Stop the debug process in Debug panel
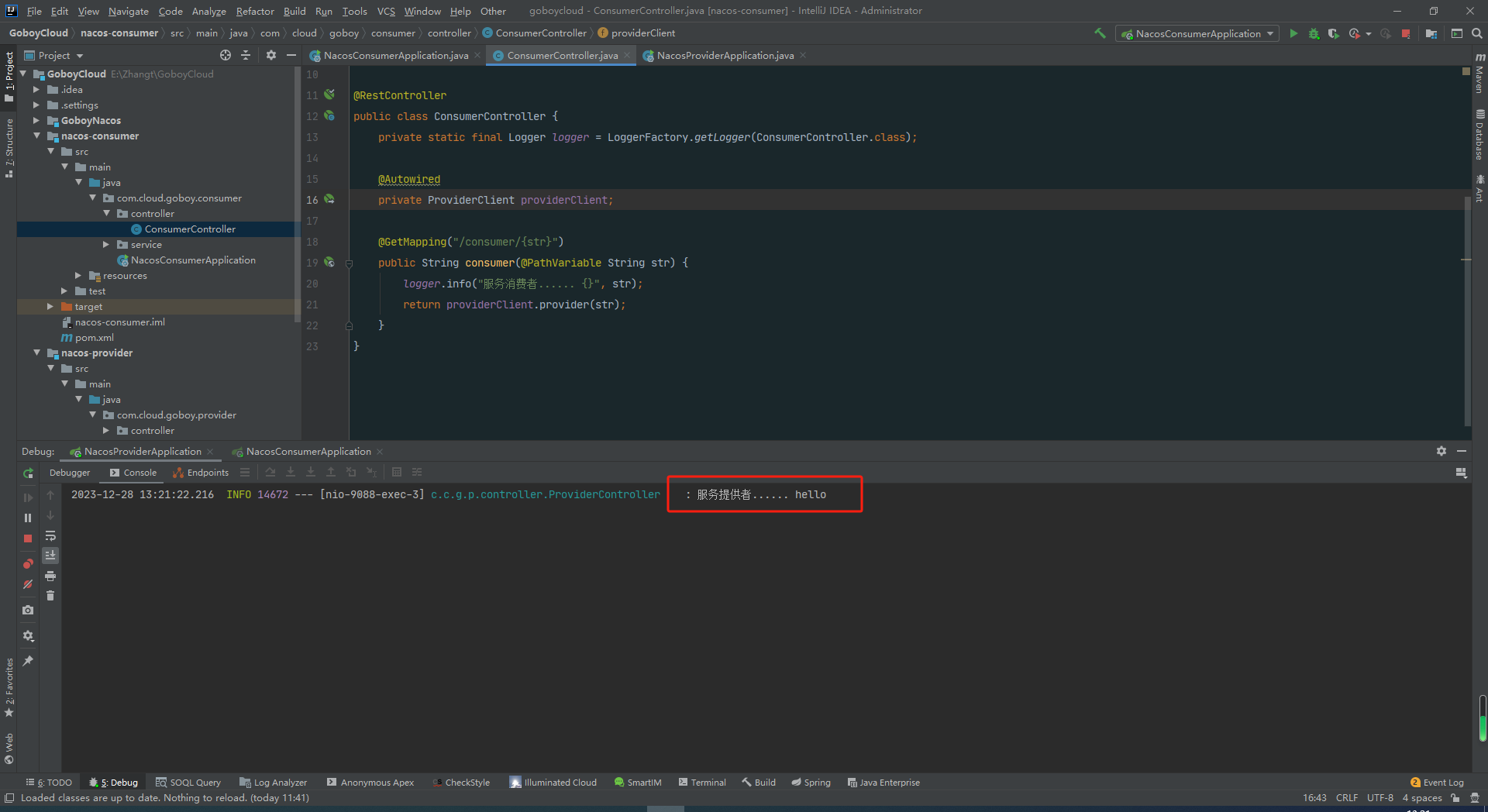Viewport: 1488px width, 812px height. (28, 538)
